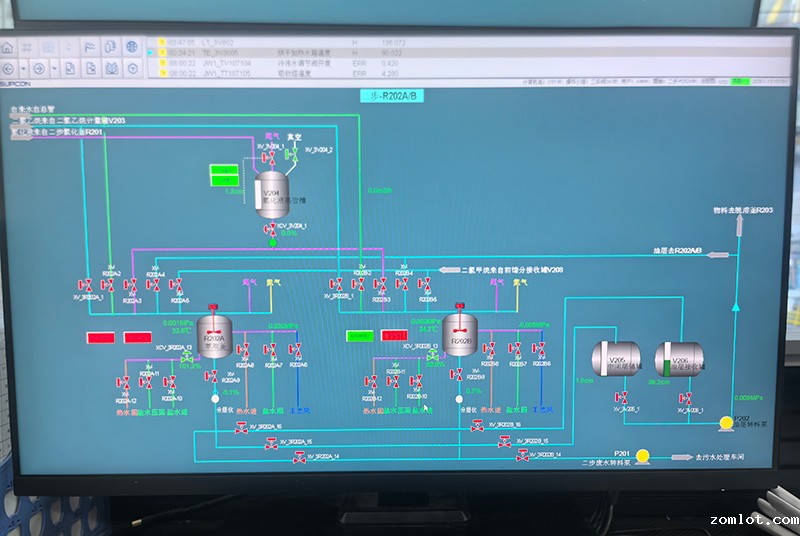Toggle valve XV_3R202A_1
The width and height of the screenshot is (800, 536).
pos(87,285)
